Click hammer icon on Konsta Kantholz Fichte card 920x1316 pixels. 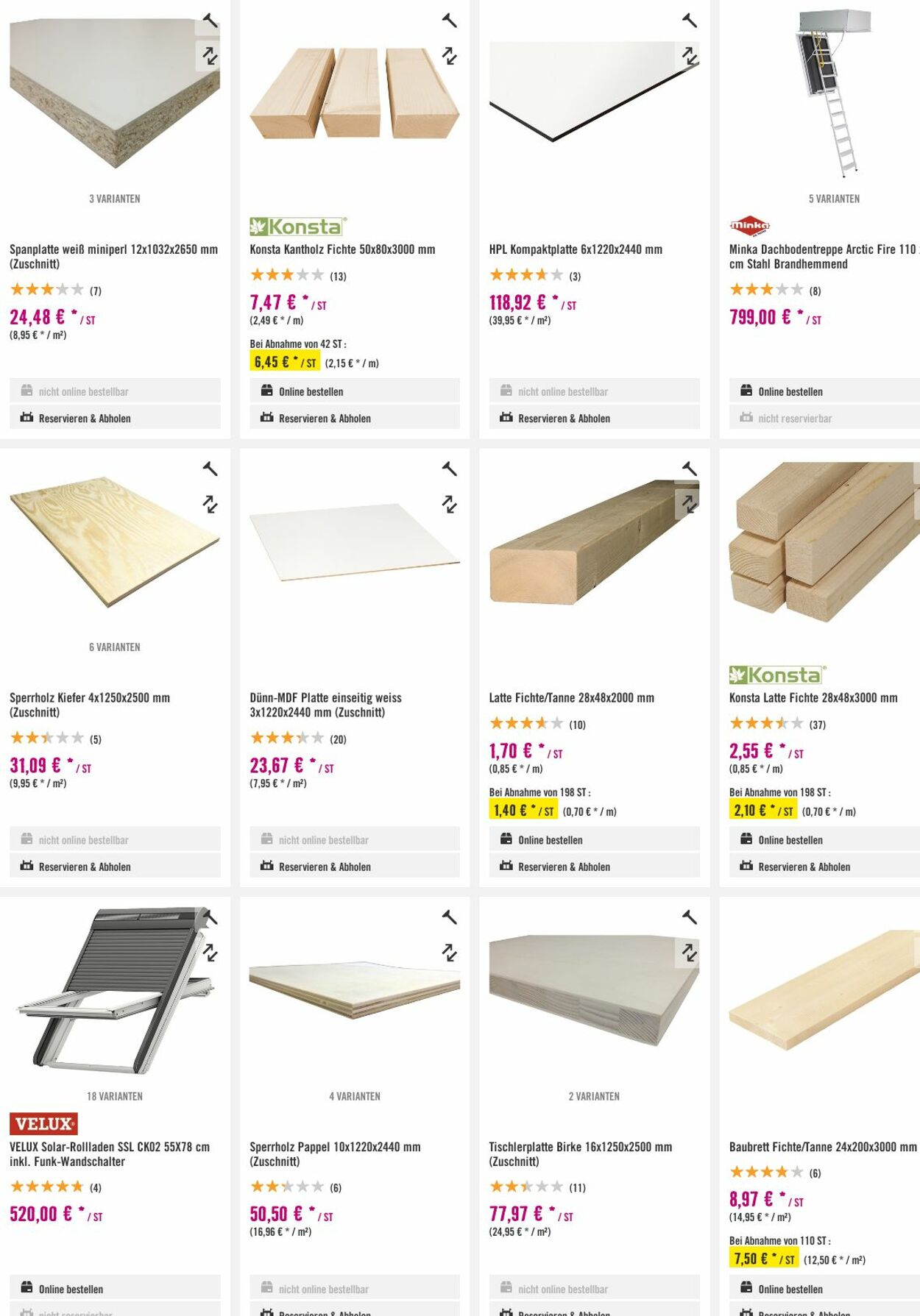coord(449,21)
